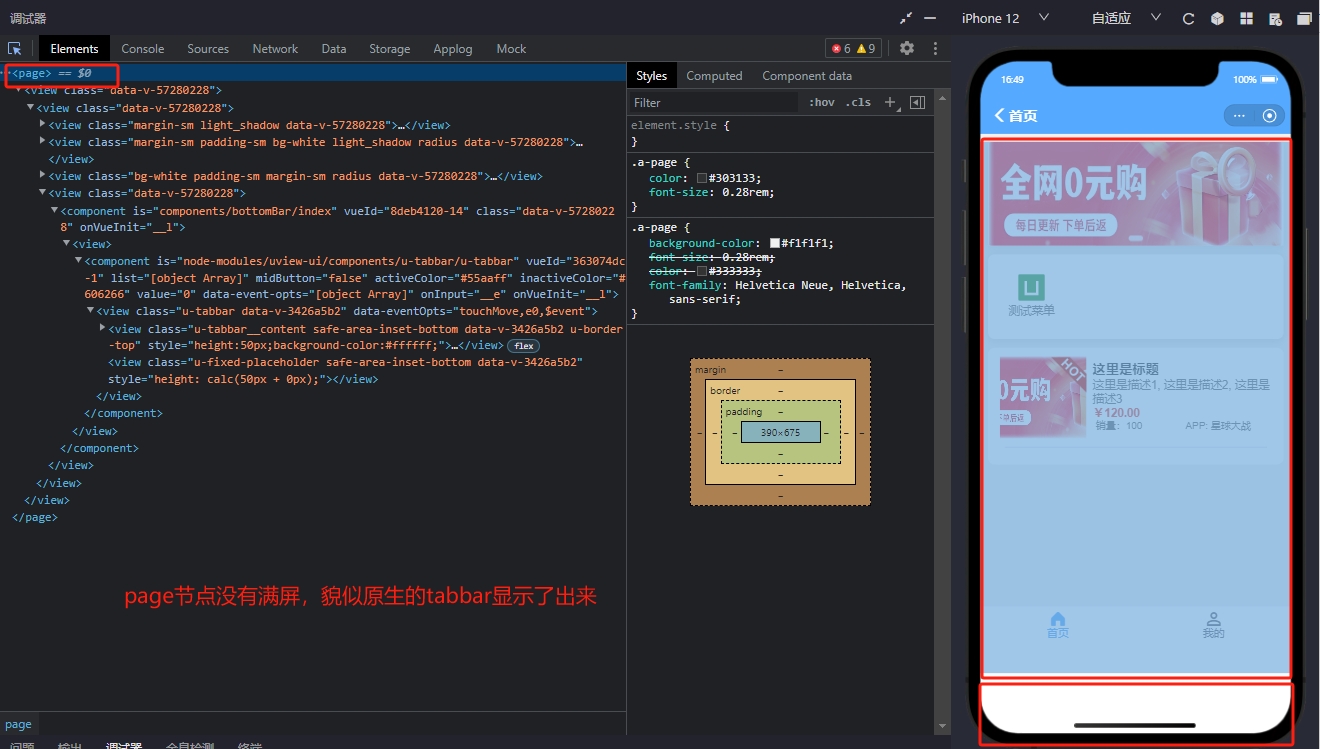
Task: Open the Mock tab
Action: coord(511,48)
